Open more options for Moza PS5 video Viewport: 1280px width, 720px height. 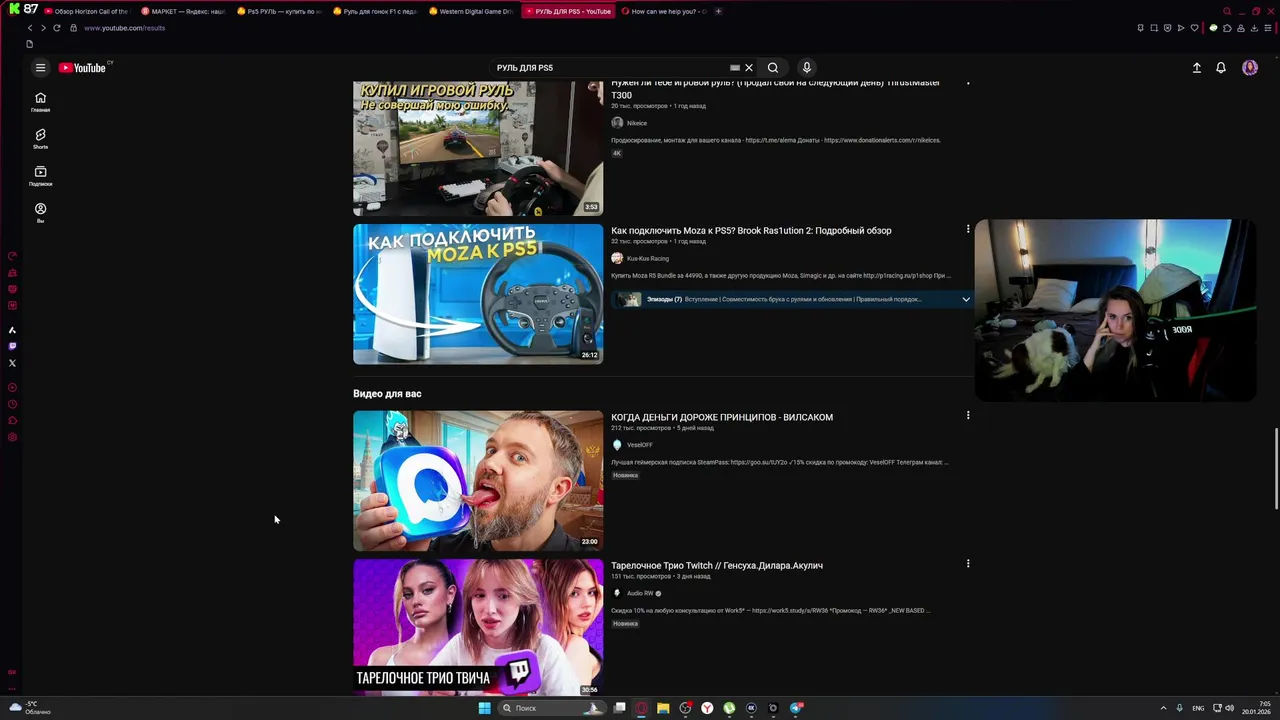[967, 229]
